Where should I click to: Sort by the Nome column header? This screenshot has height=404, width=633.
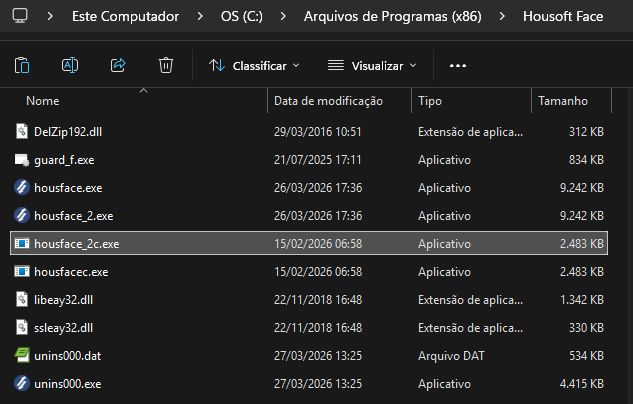[x=43, y=101]
